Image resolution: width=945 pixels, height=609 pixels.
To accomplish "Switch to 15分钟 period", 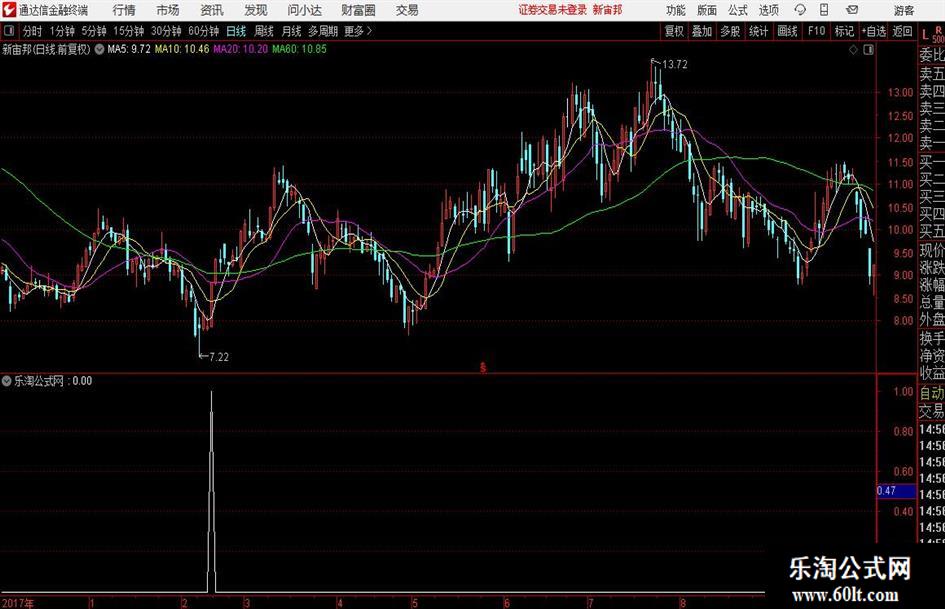I will (128, 31).
